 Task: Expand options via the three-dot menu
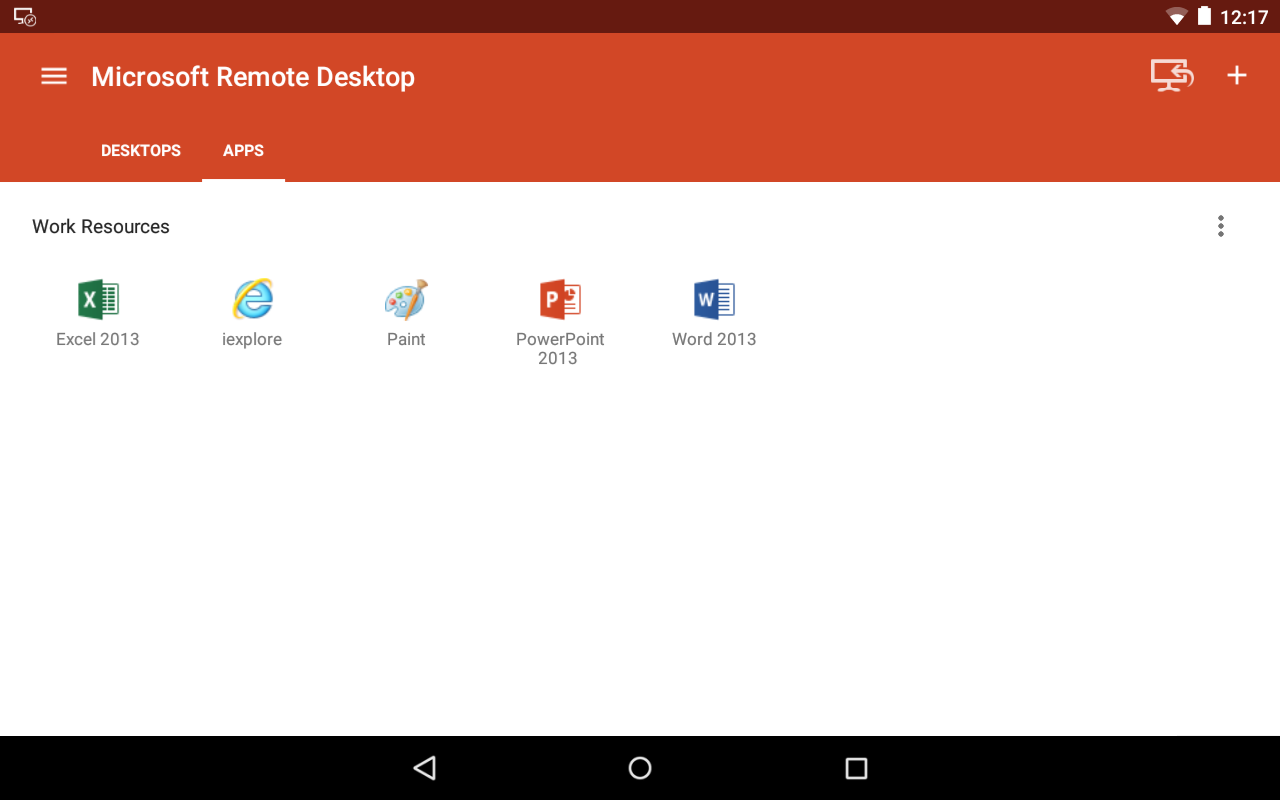tap(1221, 226)
